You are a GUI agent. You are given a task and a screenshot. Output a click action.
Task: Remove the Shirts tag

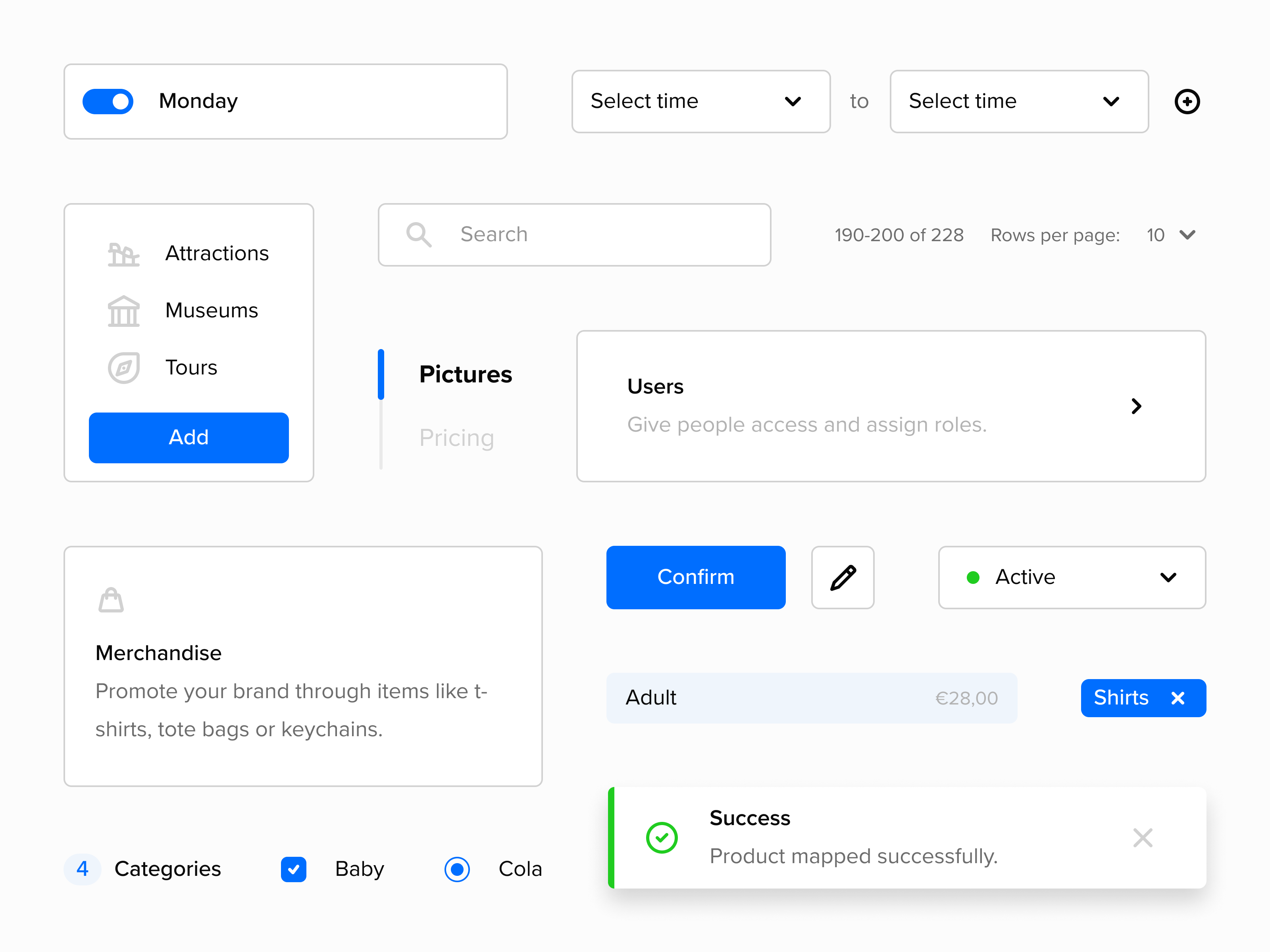[x=1179, y=698]
